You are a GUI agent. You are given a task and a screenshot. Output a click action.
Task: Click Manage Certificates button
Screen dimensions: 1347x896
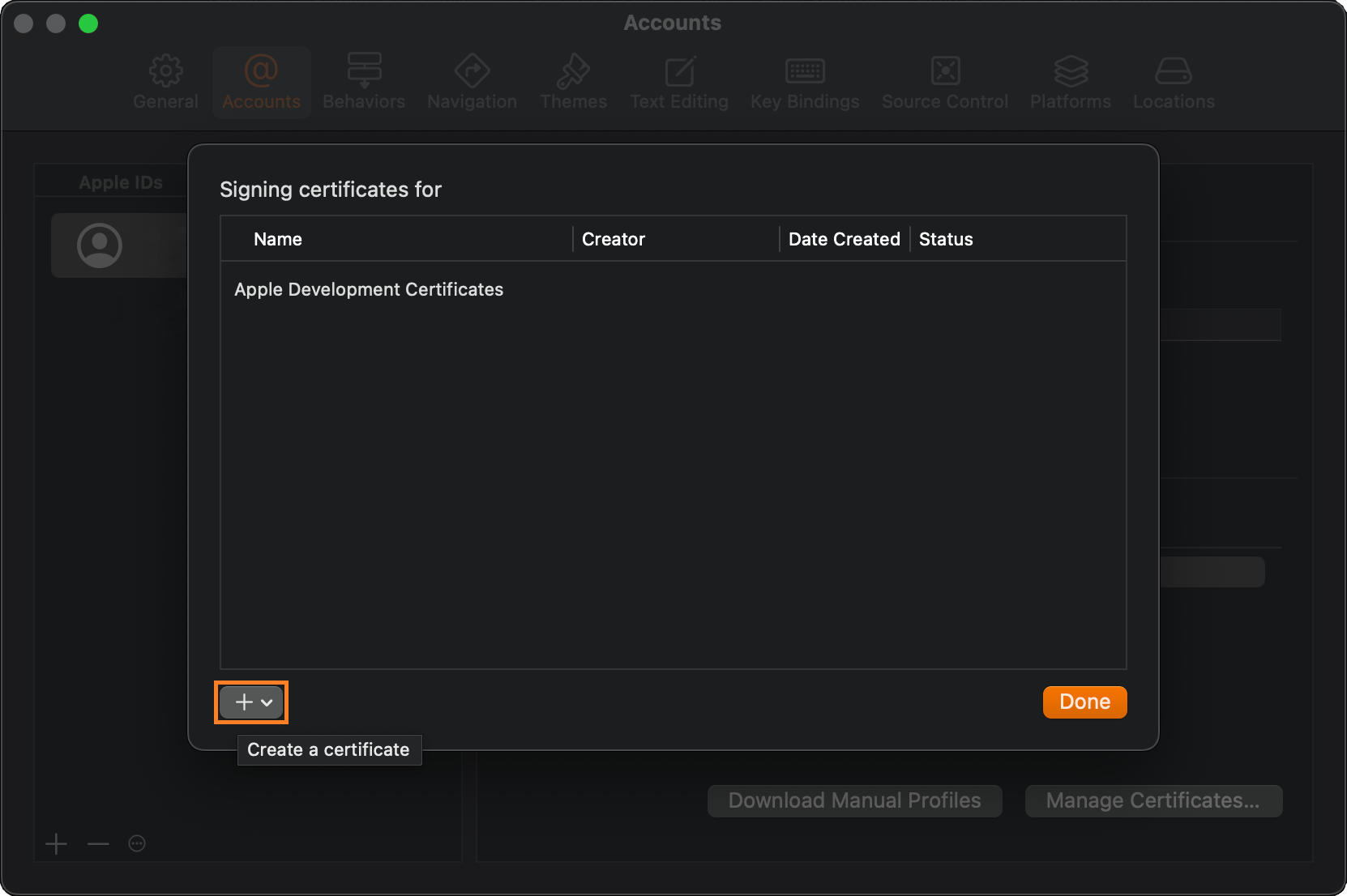click(1152, 801)
